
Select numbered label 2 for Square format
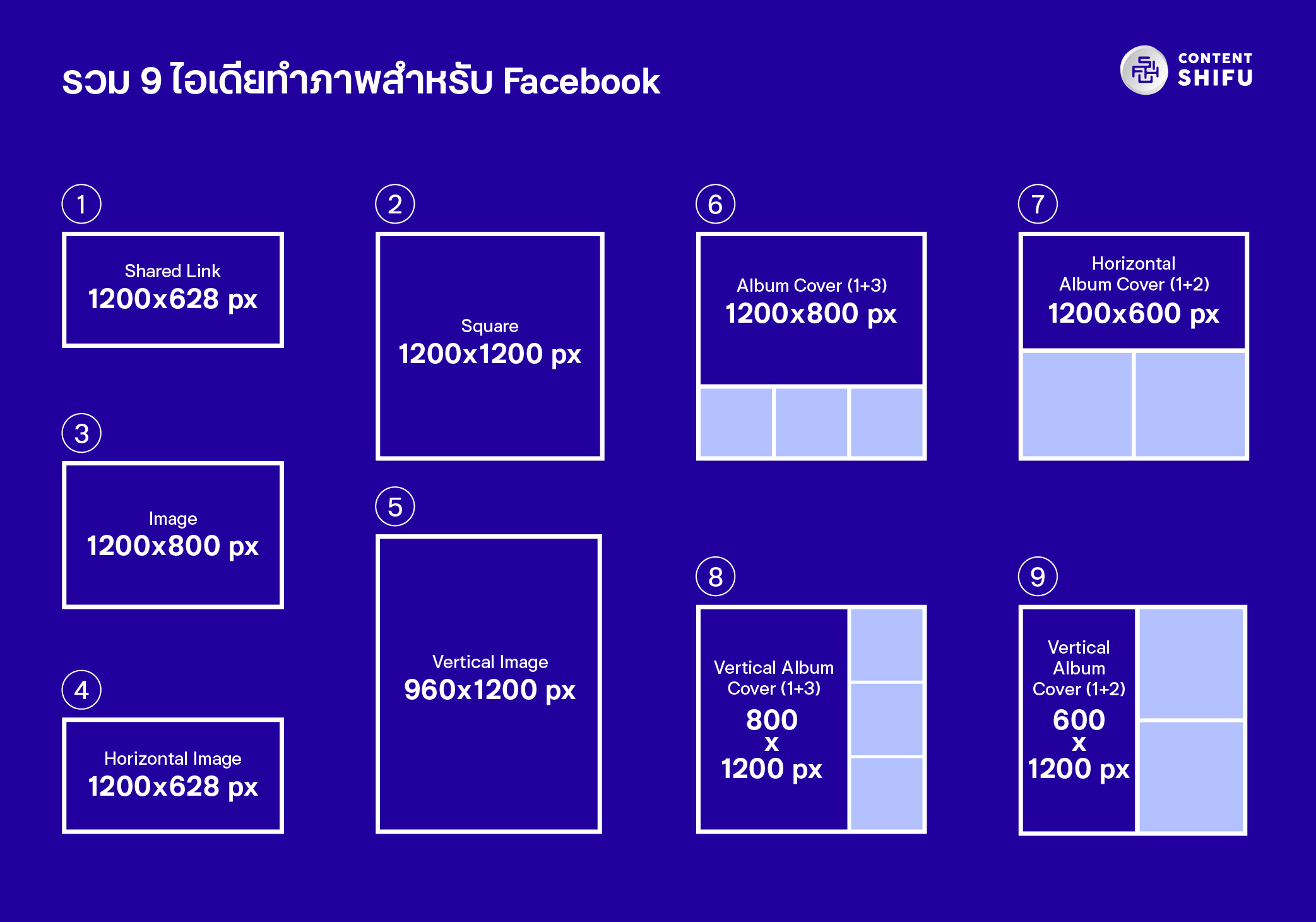[399, 200]
